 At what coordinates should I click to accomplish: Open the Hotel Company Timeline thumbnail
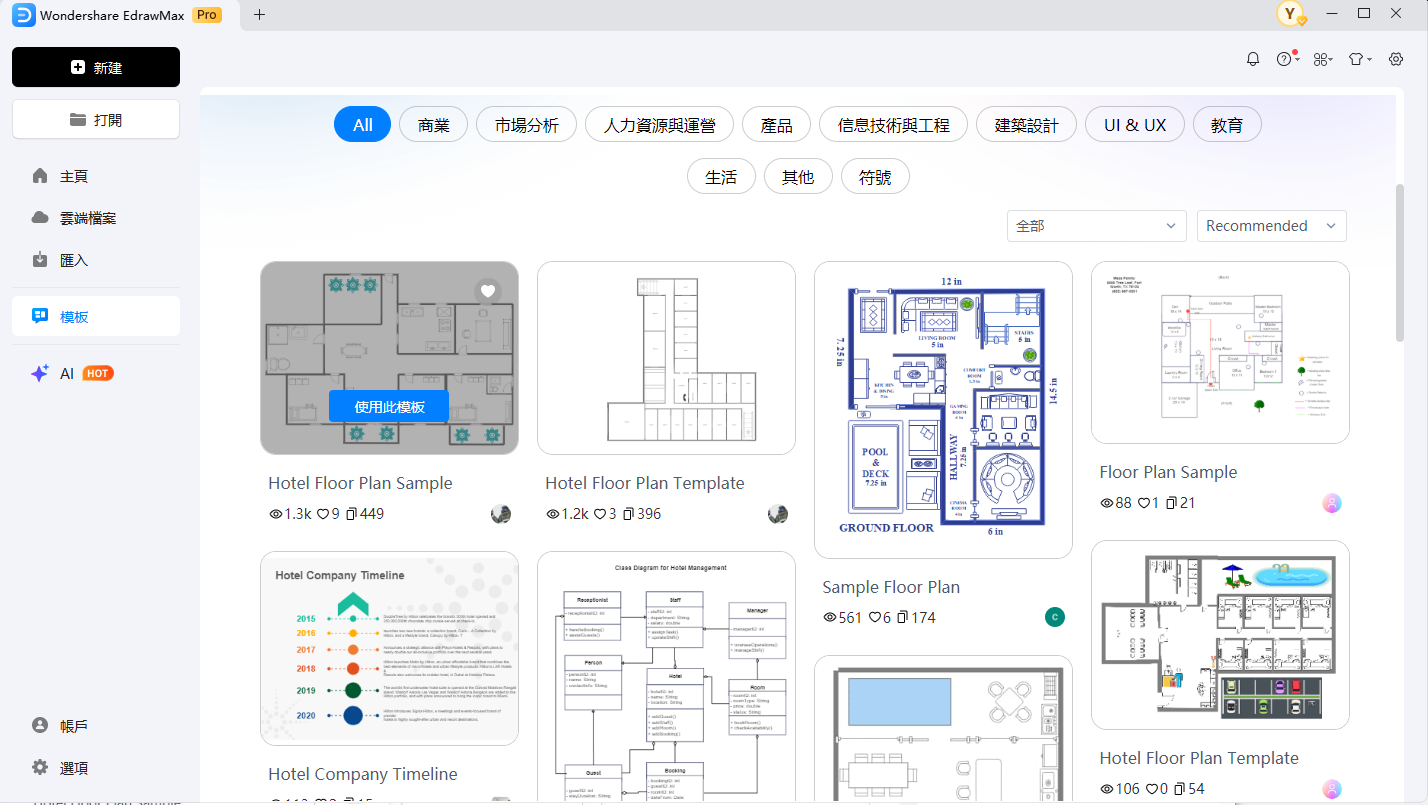pyautogui.click(x=389, y=648)
